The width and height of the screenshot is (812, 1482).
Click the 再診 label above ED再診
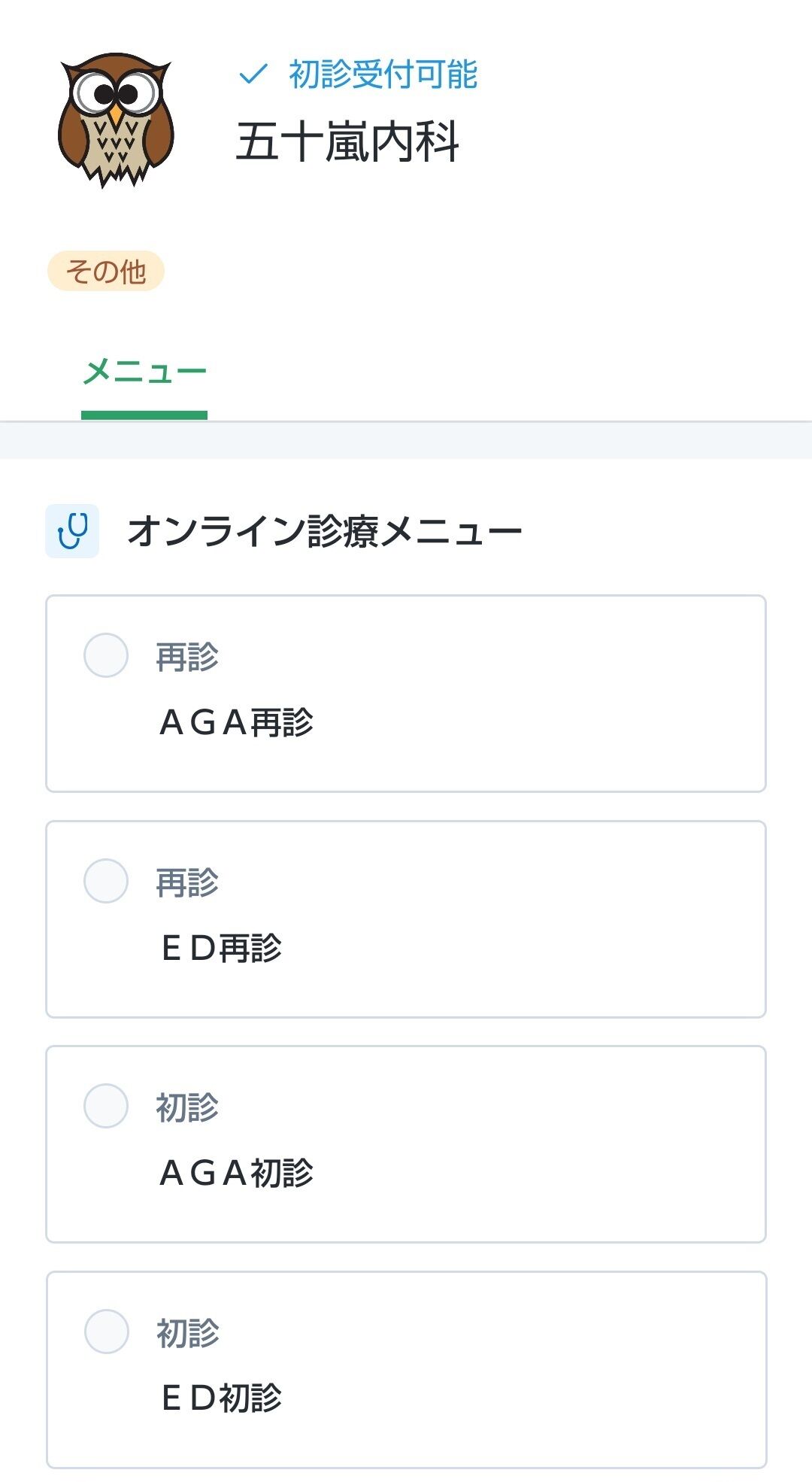[x=187, y=882]
